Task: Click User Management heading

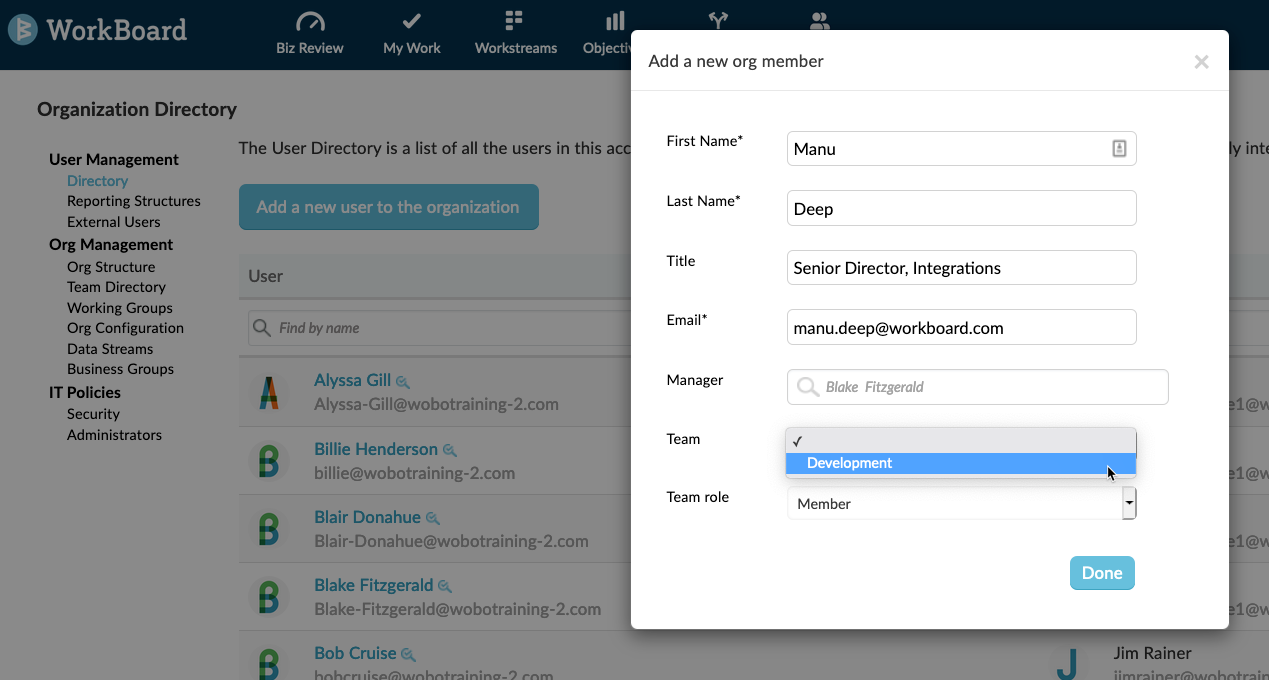Action: [114, 160]
